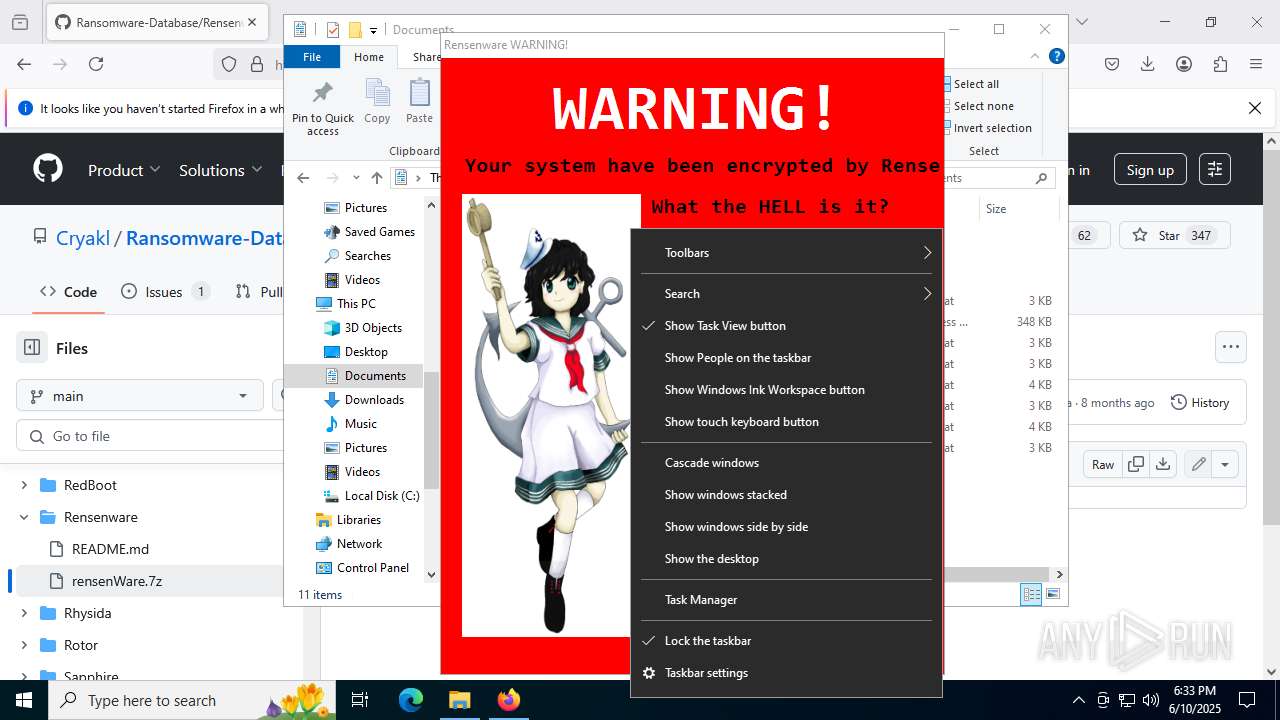The image size is (1280, 720).
Task: Switch Explorer to large icons view
Action: (x=1052, y=595)
